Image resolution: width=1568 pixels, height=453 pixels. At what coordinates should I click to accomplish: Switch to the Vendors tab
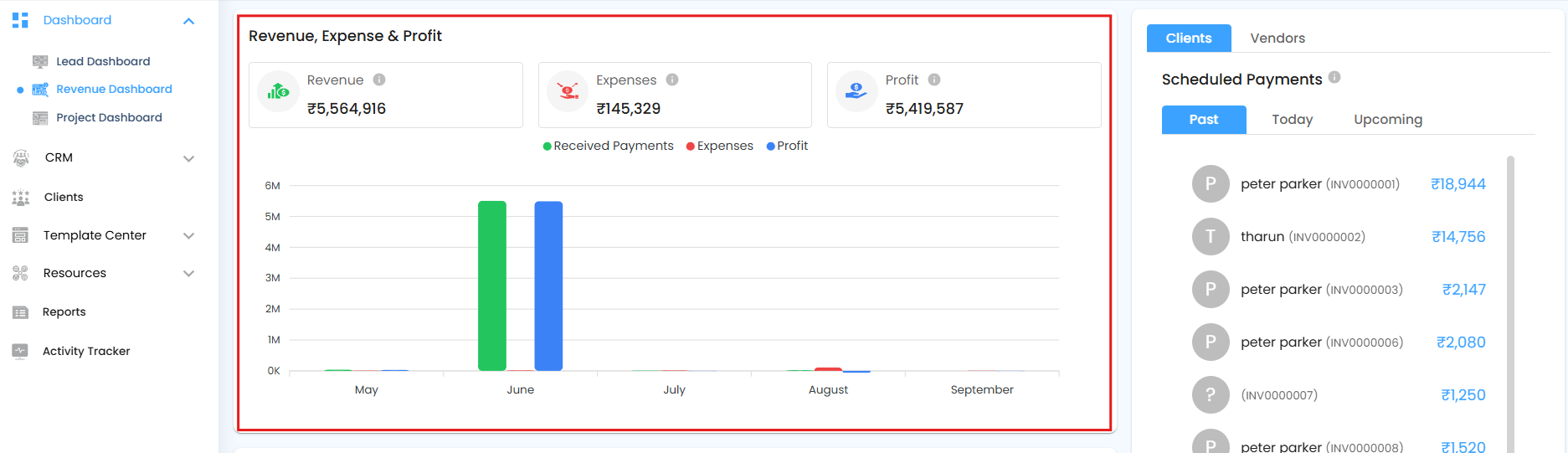(x=1278, y=39)
